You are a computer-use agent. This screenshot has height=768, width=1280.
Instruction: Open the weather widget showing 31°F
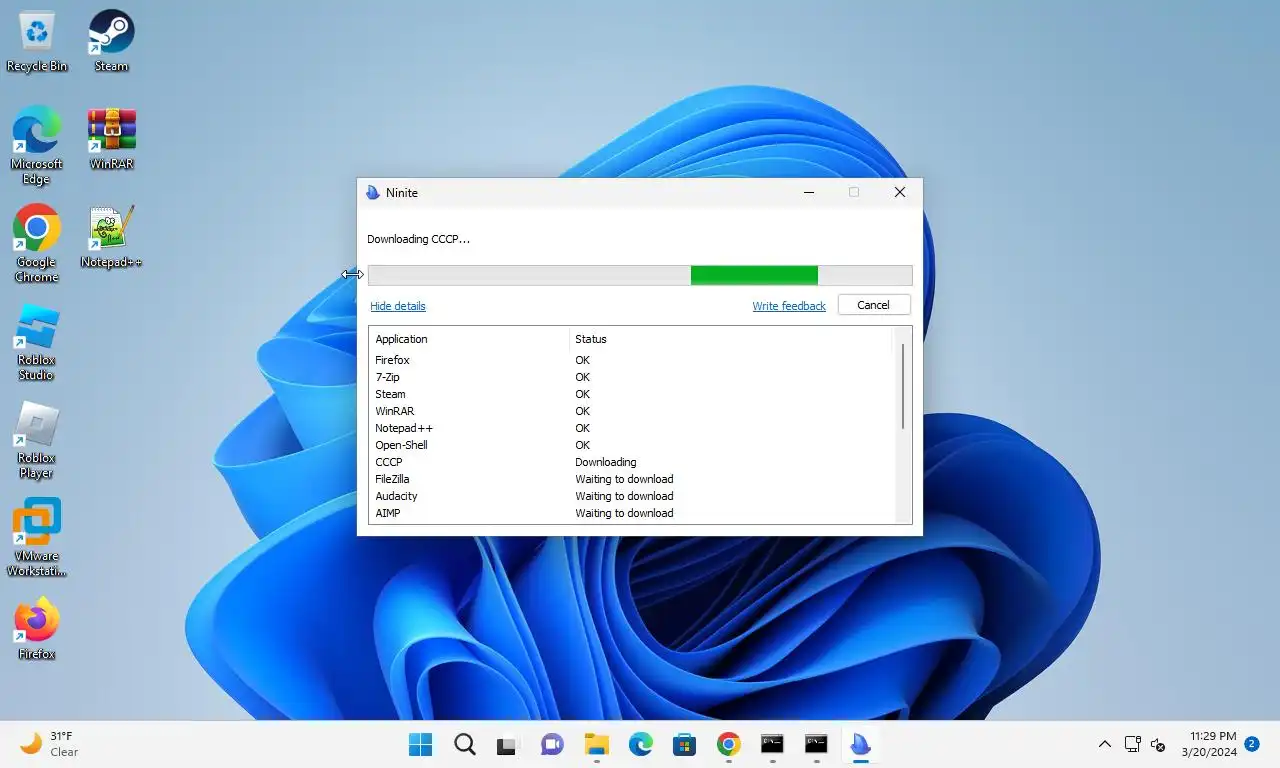pos(50,744)
